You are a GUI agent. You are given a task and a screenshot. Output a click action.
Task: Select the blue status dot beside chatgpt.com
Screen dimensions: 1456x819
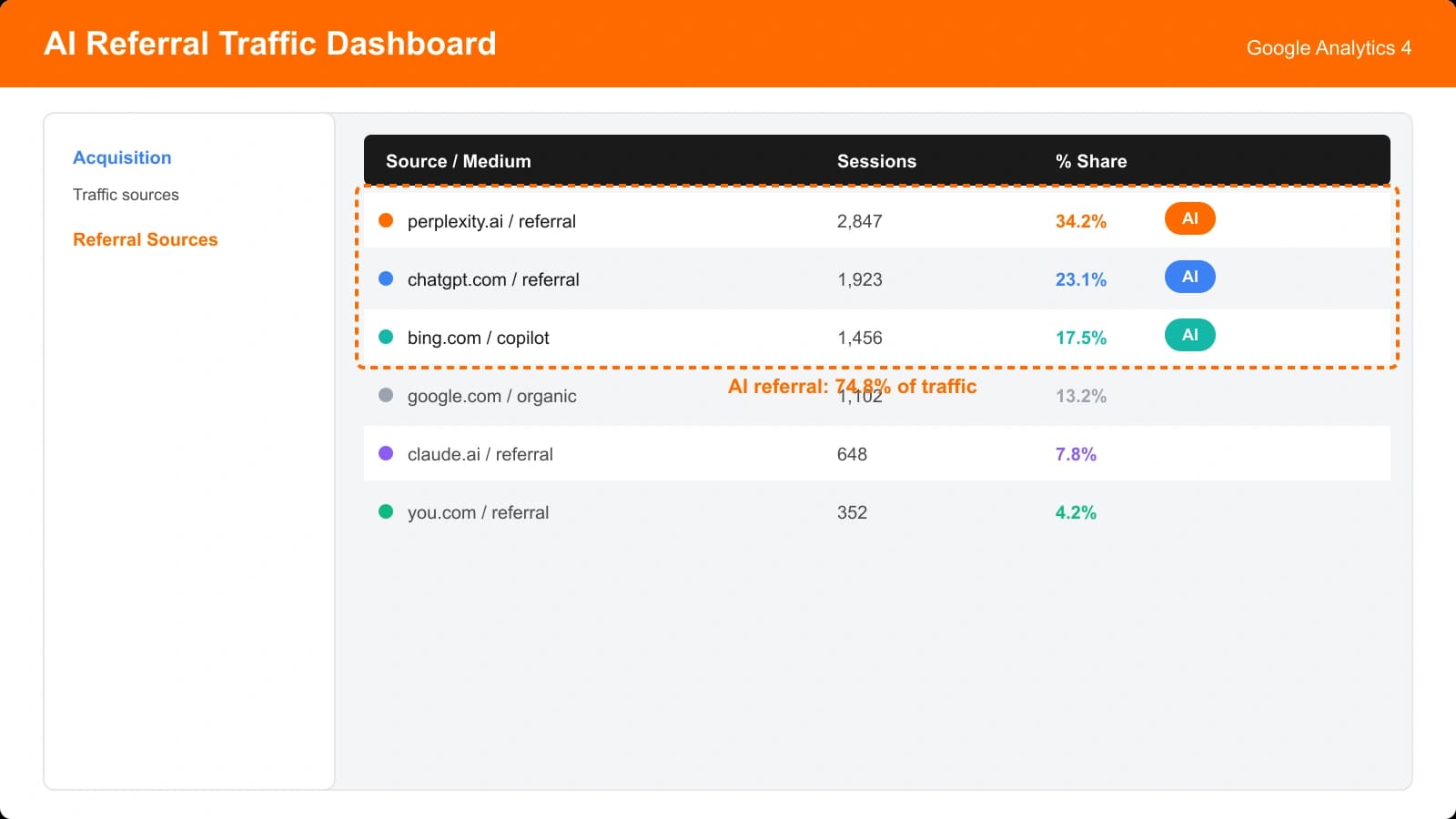point(386,278)
